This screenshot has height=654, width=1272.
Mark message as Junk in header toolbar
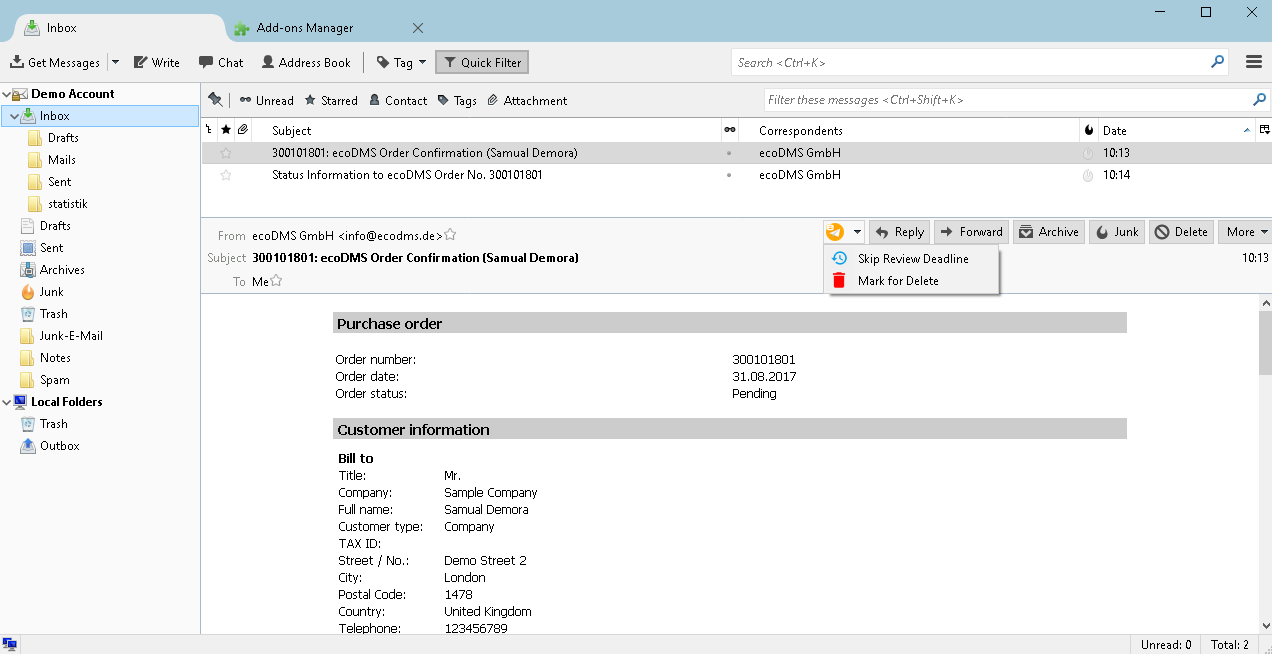pyautogui.click(x=1117, y=232)
